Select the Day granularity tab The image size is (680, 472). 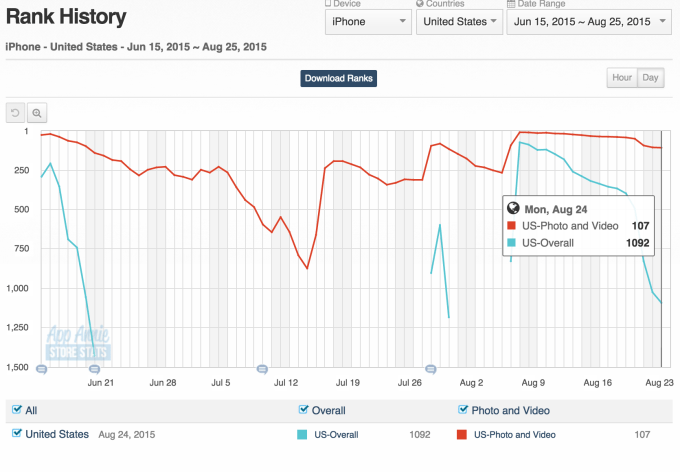(650, 78)
